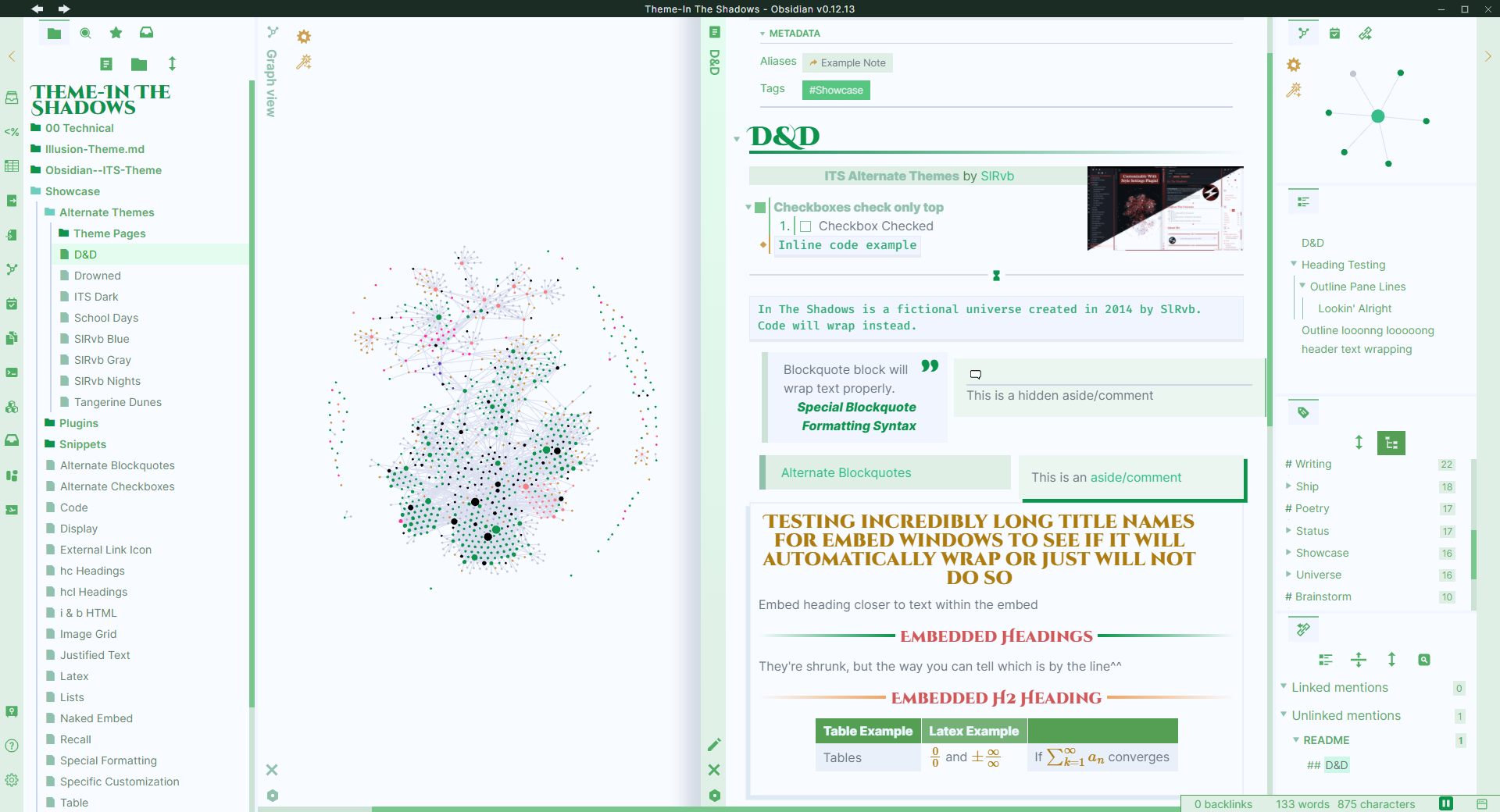Click the graph view magic wand icon

304,62
